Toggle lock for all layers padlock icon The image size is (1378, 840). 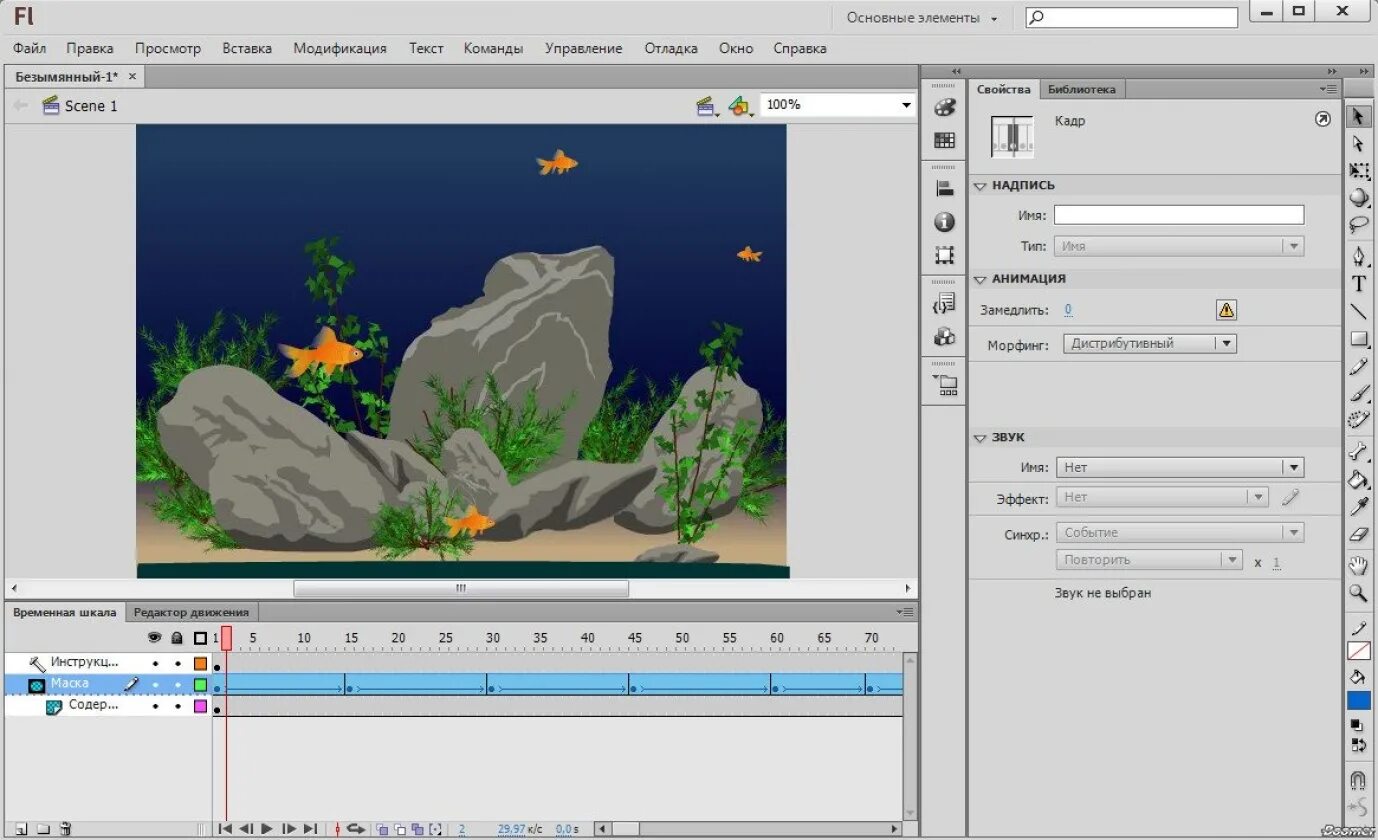click(x=177, y=637)
